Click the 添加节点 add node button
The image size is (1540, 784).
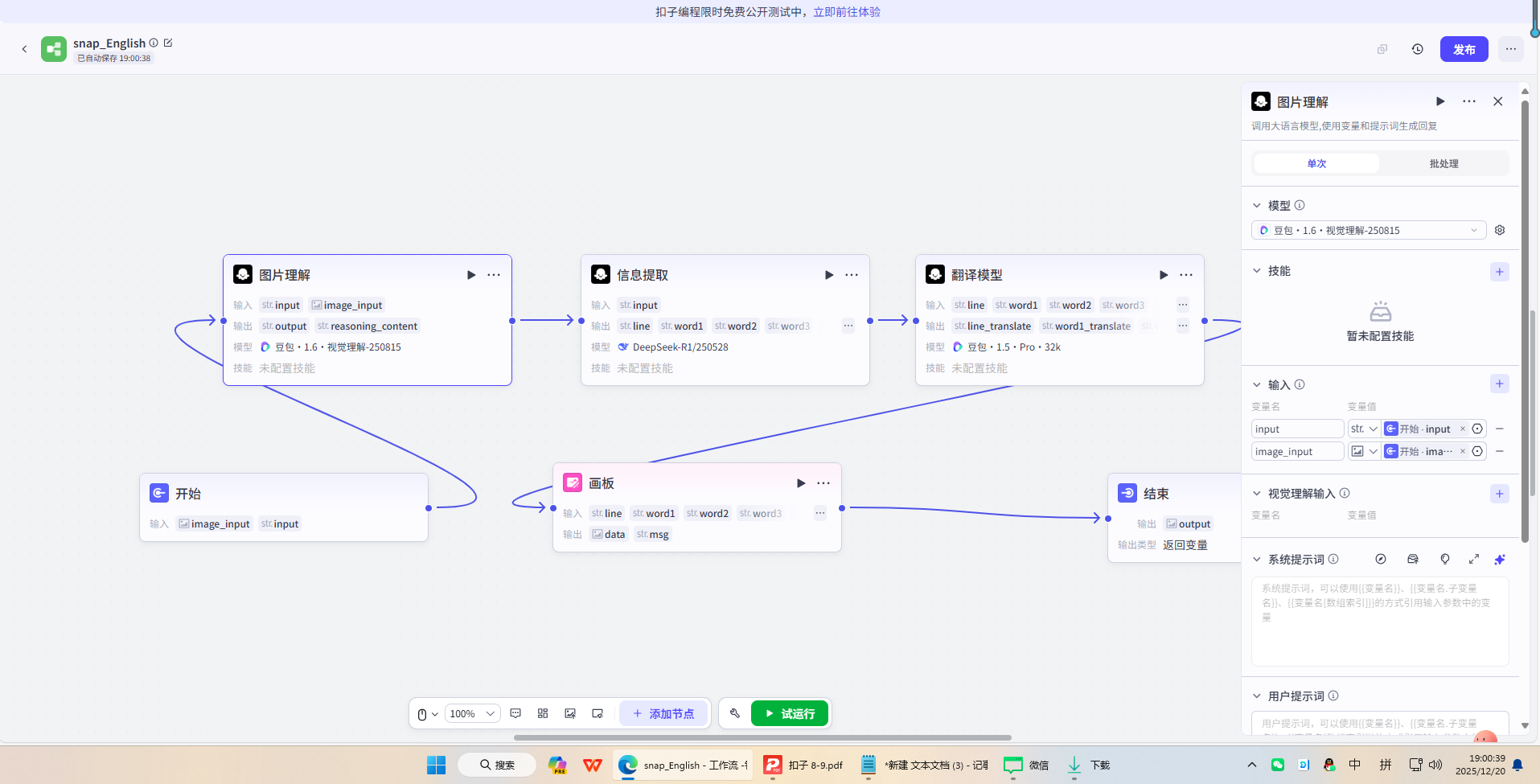click(x=663, y=713)
